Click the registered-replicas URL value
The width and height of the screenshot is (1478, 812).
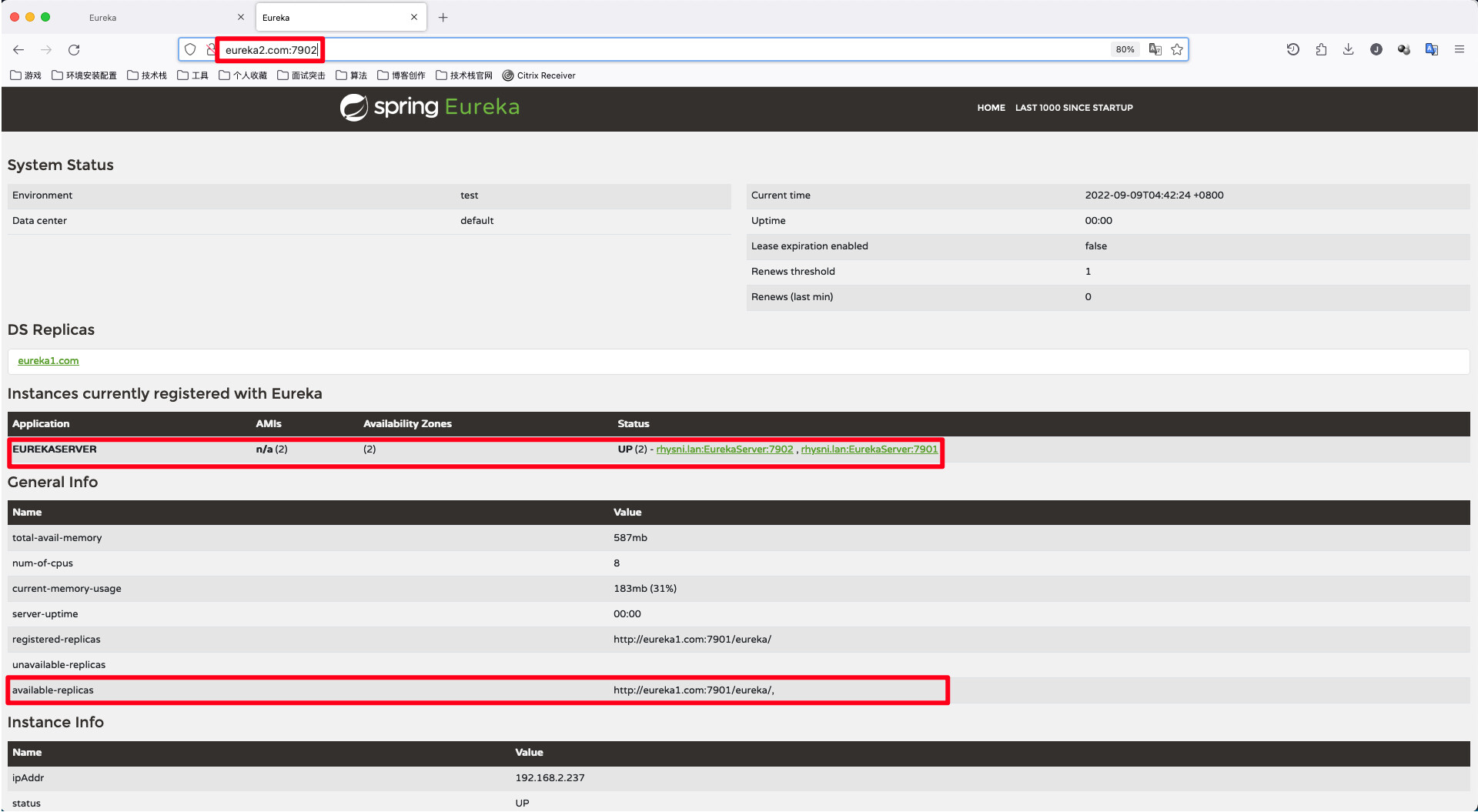692,640
